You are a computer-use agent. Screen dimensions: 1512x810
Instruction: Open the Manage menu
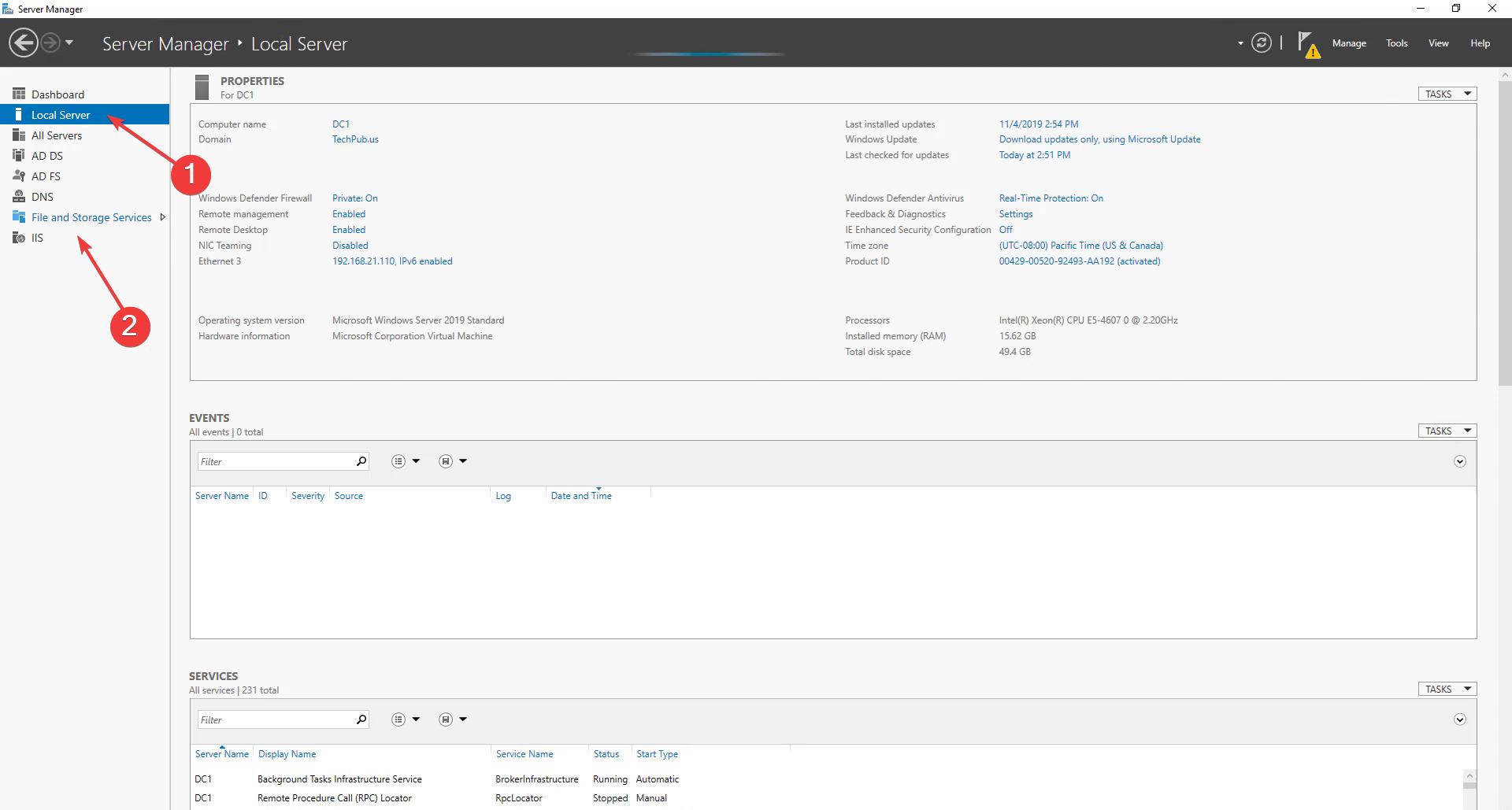(x=1349, y=43)
